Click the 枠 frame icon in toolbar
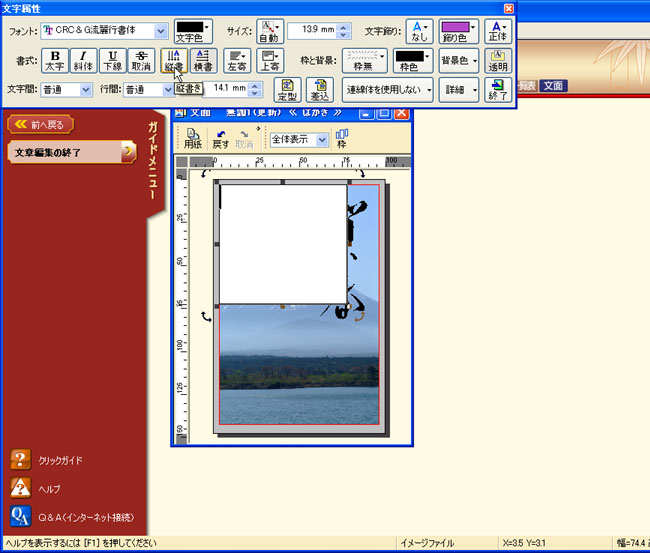650x553 pixels. pyautogui.click(x=342, y=138)
